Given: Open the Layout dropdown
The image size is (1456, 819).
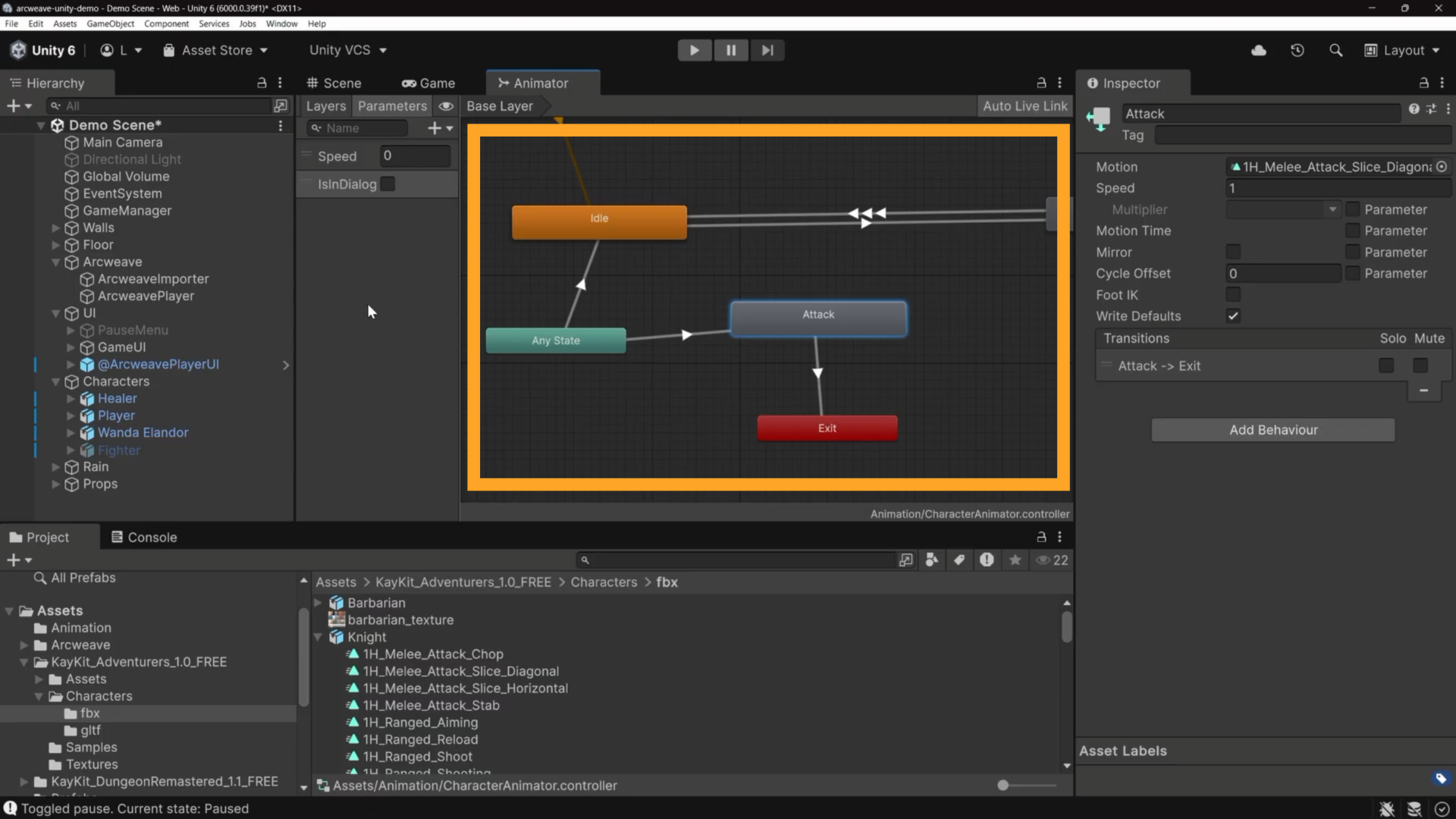Looking at the screenshot, I should [x=1401, y=50].
